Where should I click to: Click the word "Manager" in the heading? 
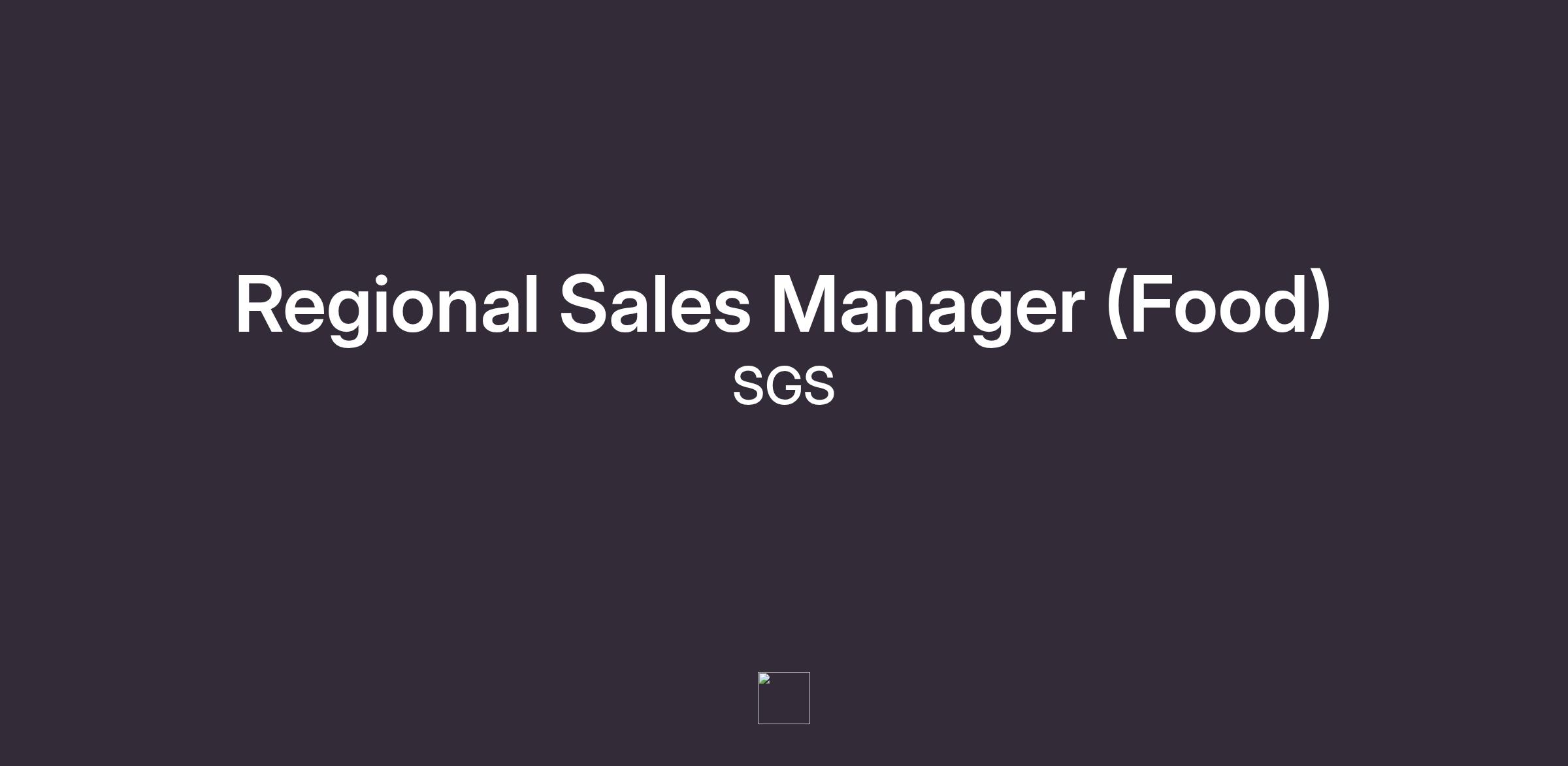pos(928,306)
